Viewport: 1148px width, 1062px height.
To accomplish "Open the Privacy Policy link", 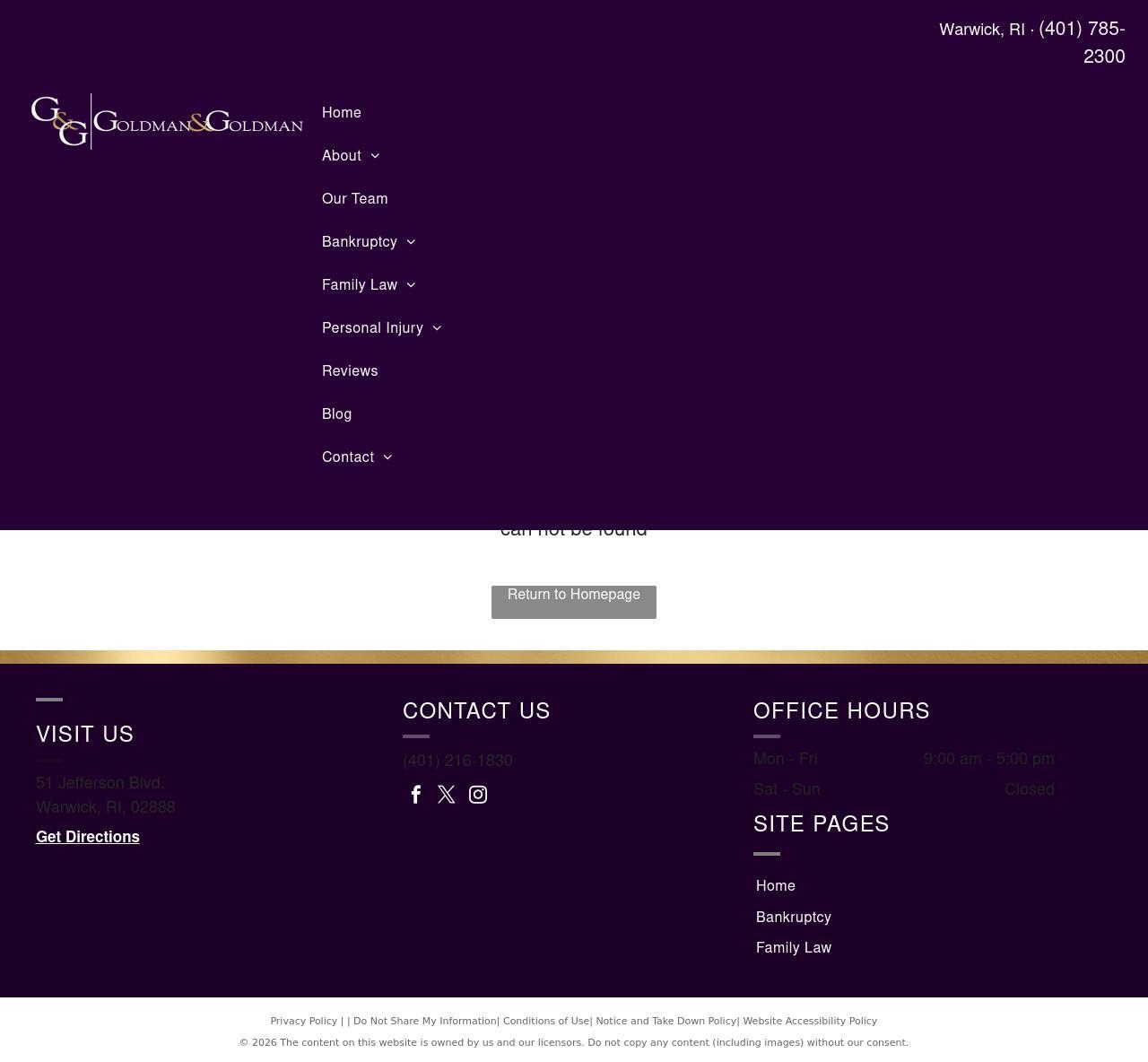I will pos(304,1022).
